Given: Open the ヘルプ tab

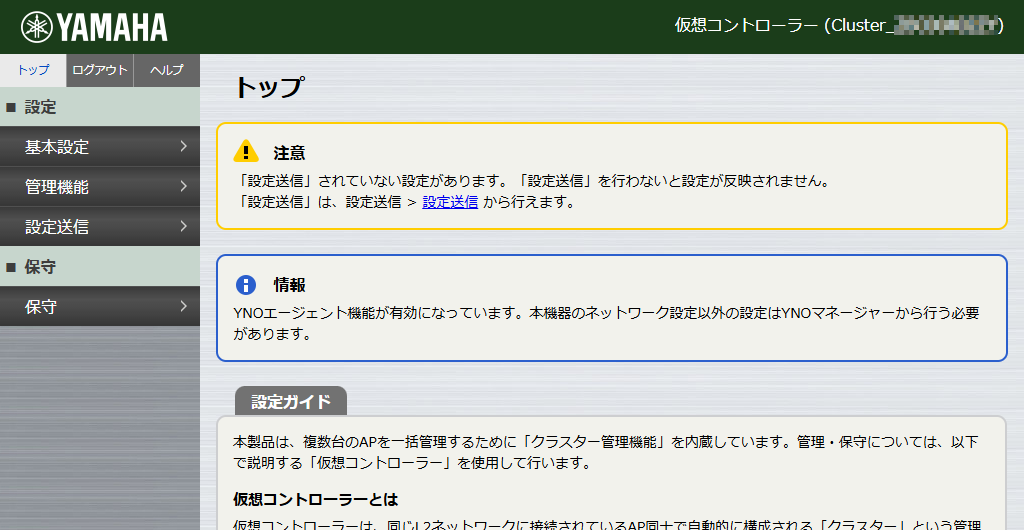Looking at the screenshot, I should (x=166, y=70).
